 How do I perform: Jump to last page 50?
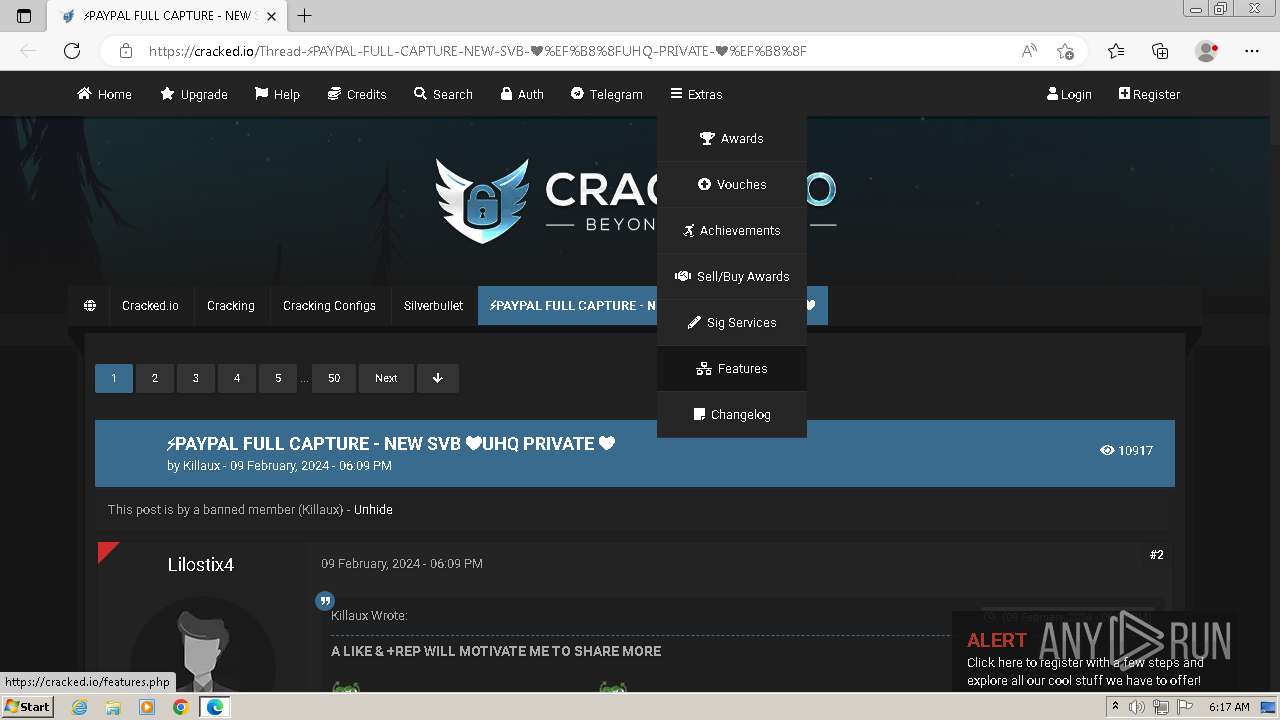click(334, 378)
